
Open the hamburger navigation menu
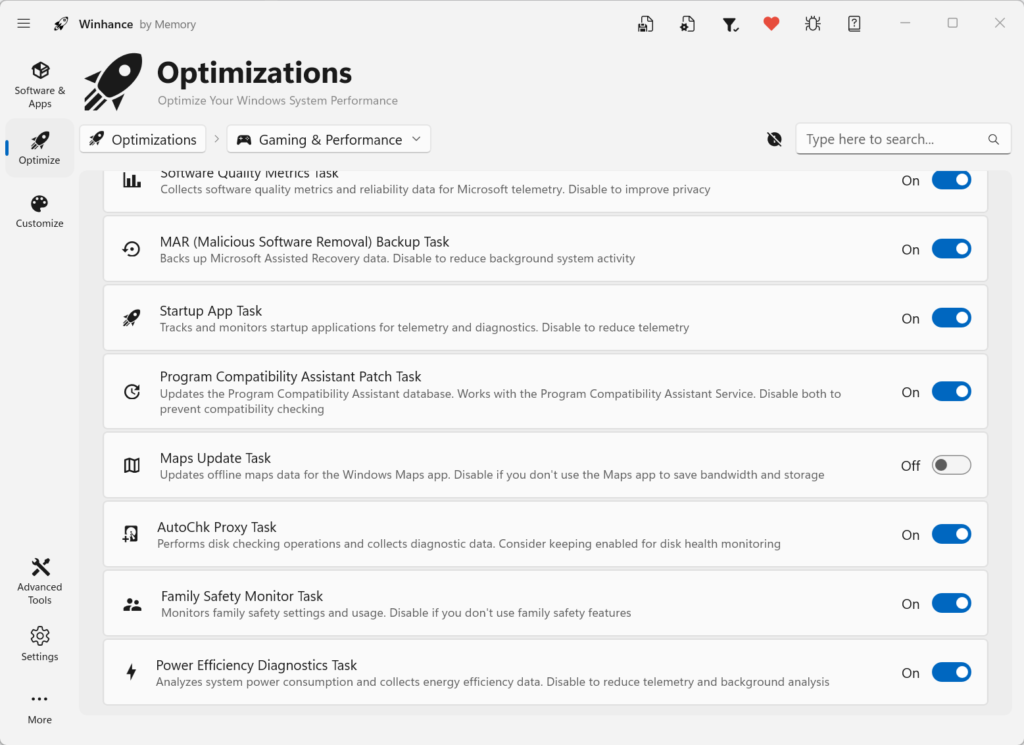[24, 24]
